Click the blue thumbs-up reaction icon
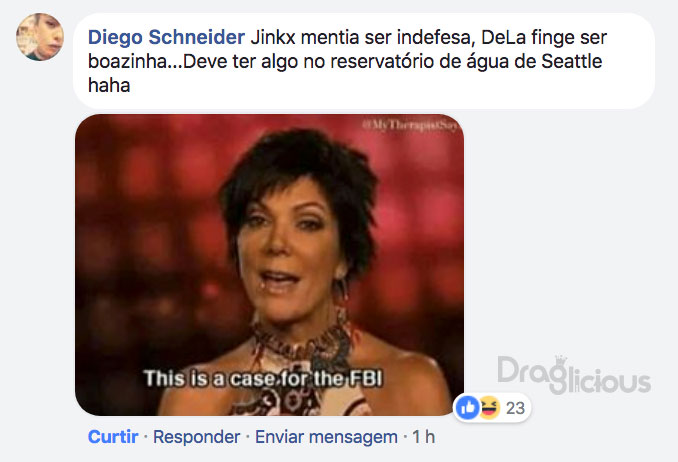 click(467, 407)
